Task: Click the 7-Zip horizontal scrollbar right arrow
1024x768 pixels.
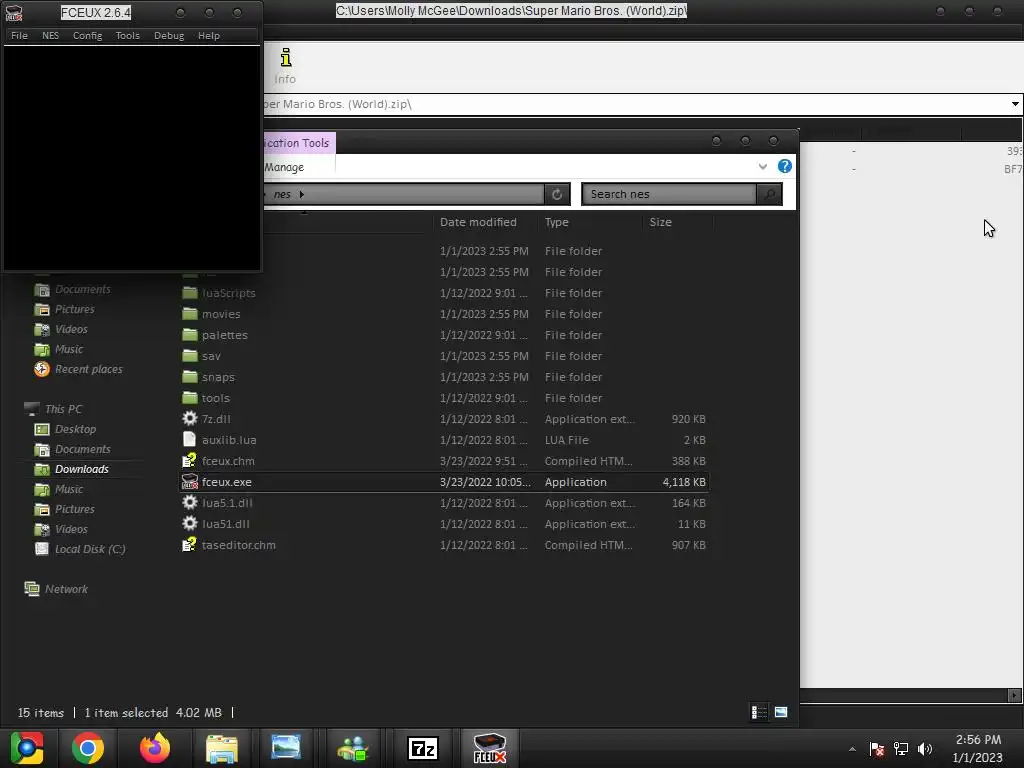Action: [x=1015, y=696]
